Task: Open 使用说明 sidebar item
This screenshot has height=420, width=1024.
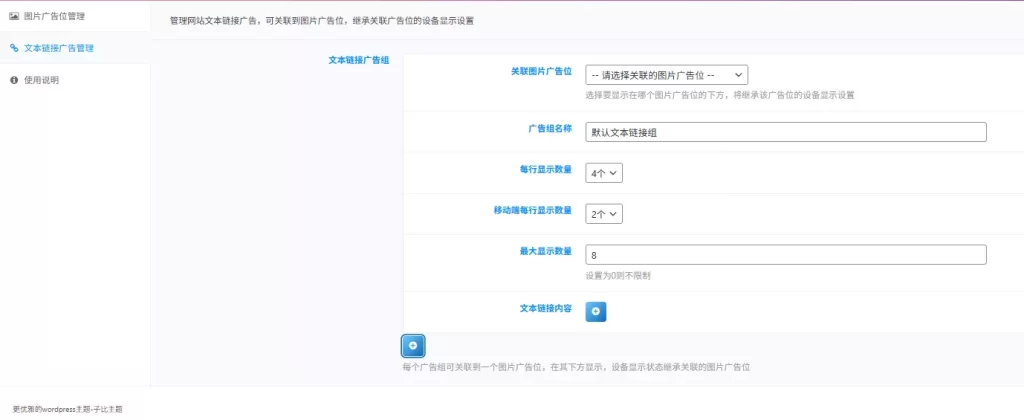Action: 75,80
